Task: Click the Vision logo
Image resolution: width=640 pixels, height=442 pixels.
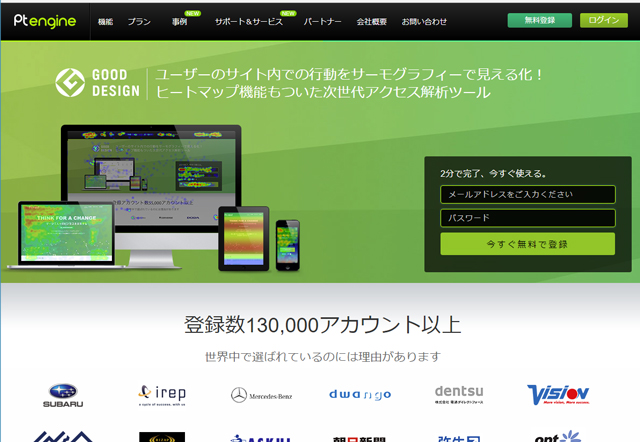Action: (558, 394)
